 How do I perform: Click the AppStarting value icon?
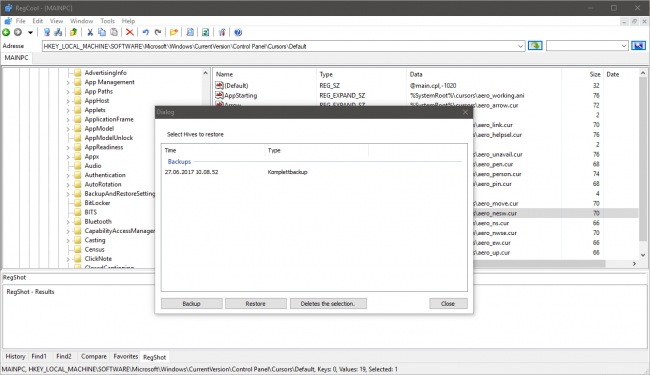pyautogui.click(x=219, y=95)
